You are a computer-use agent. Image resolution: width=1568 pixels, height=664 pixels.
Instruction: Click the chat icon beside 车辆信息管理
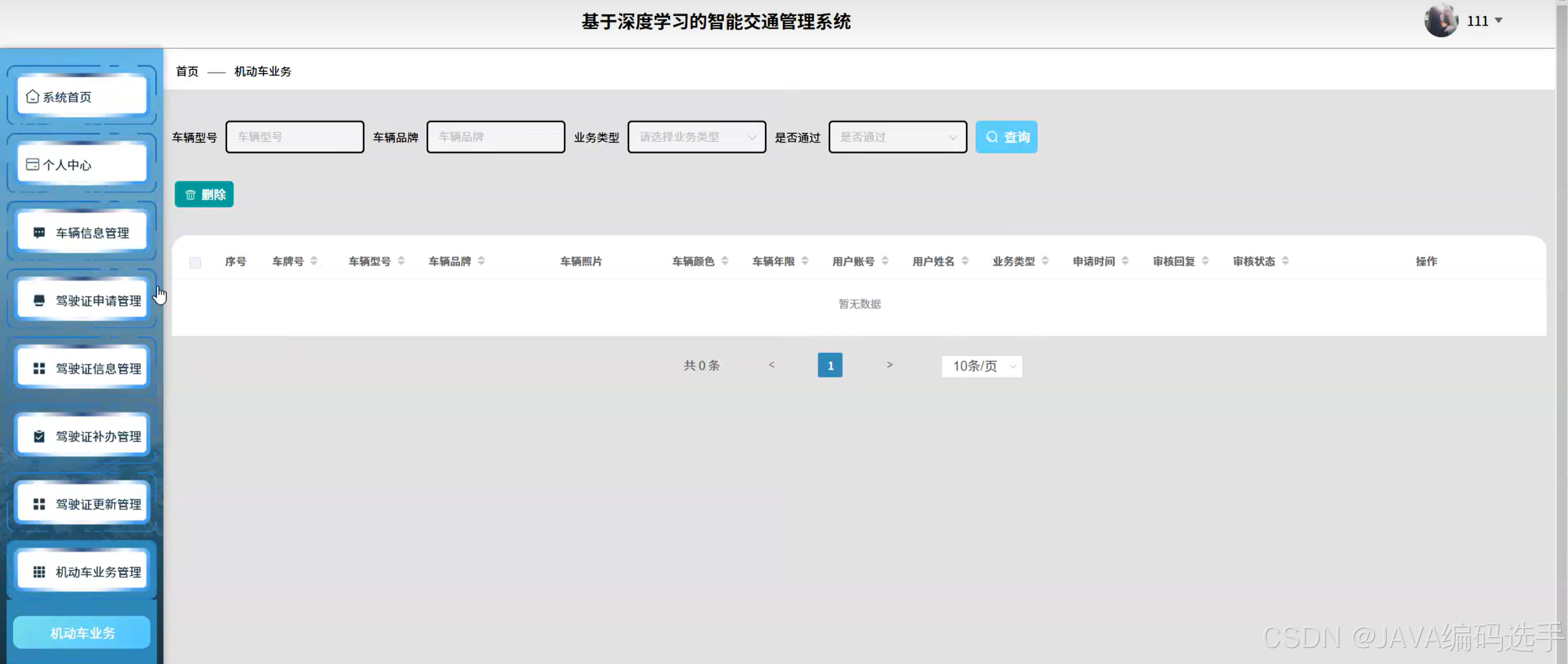[39, 232]
